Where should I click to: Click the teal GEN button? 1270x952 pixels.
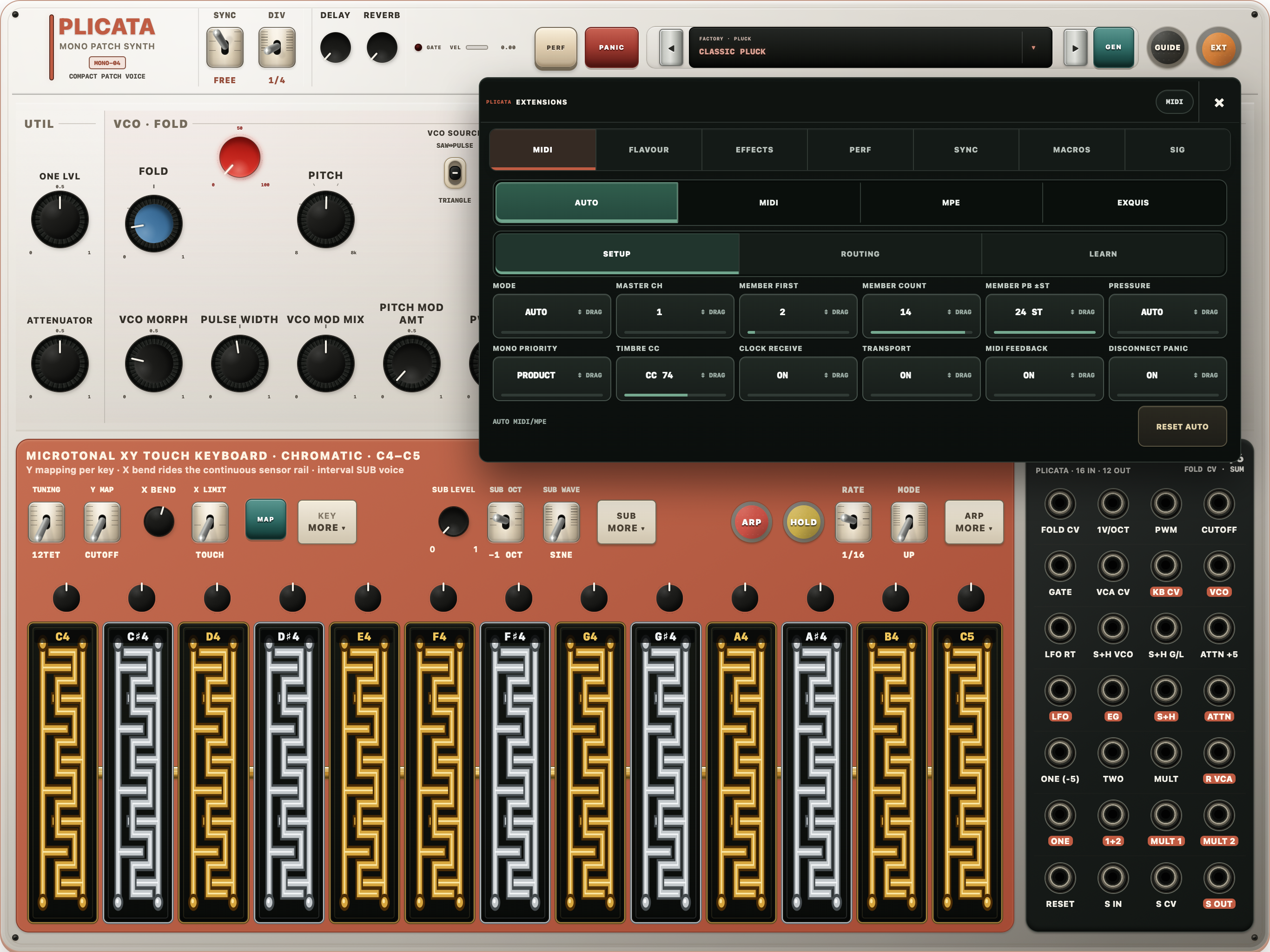pos(1113,47)
